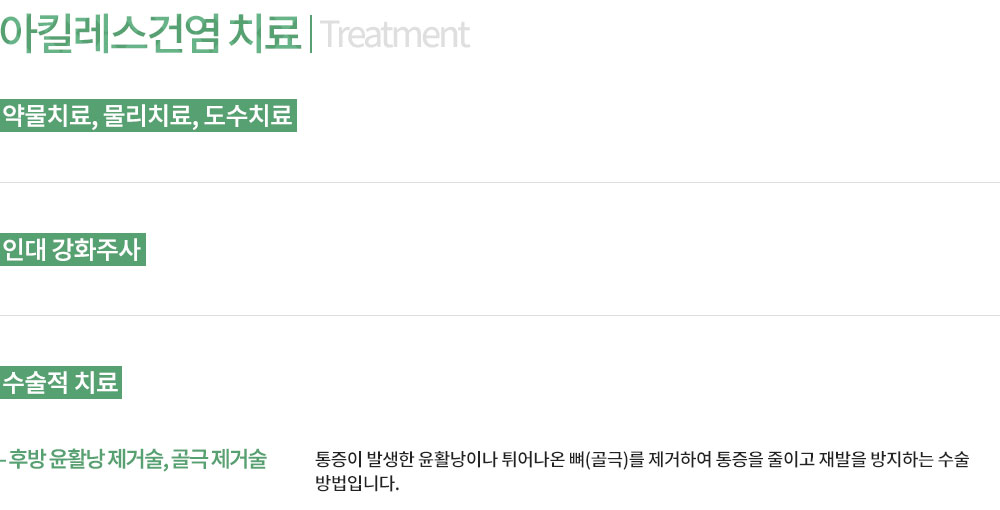Image resolution: width=1000 pixels, height=510 pixels.
Task: Click the horizontal line below 약물치료 section
Action: point(500,183)
